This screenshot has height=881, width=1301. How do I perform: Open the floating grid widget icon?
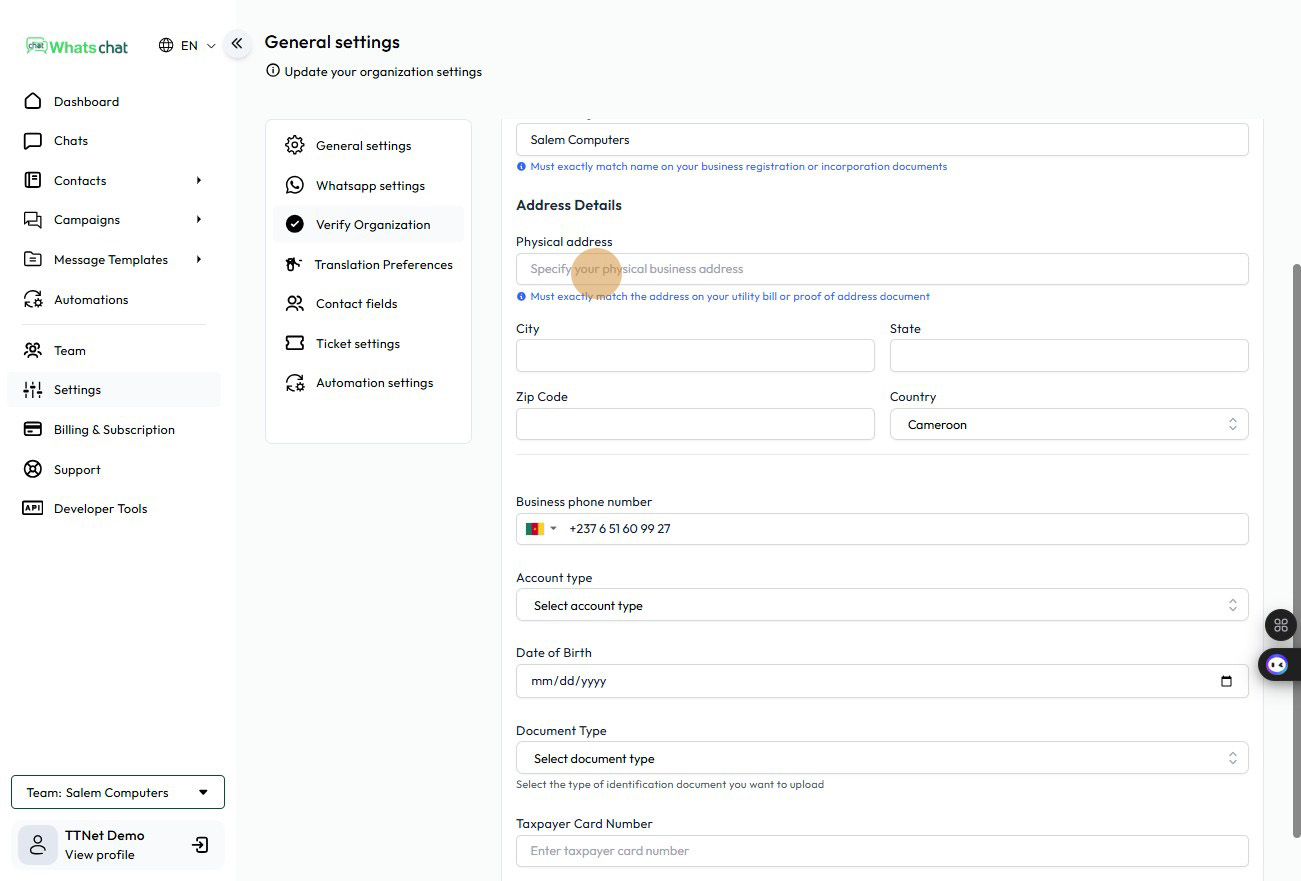1280,625
